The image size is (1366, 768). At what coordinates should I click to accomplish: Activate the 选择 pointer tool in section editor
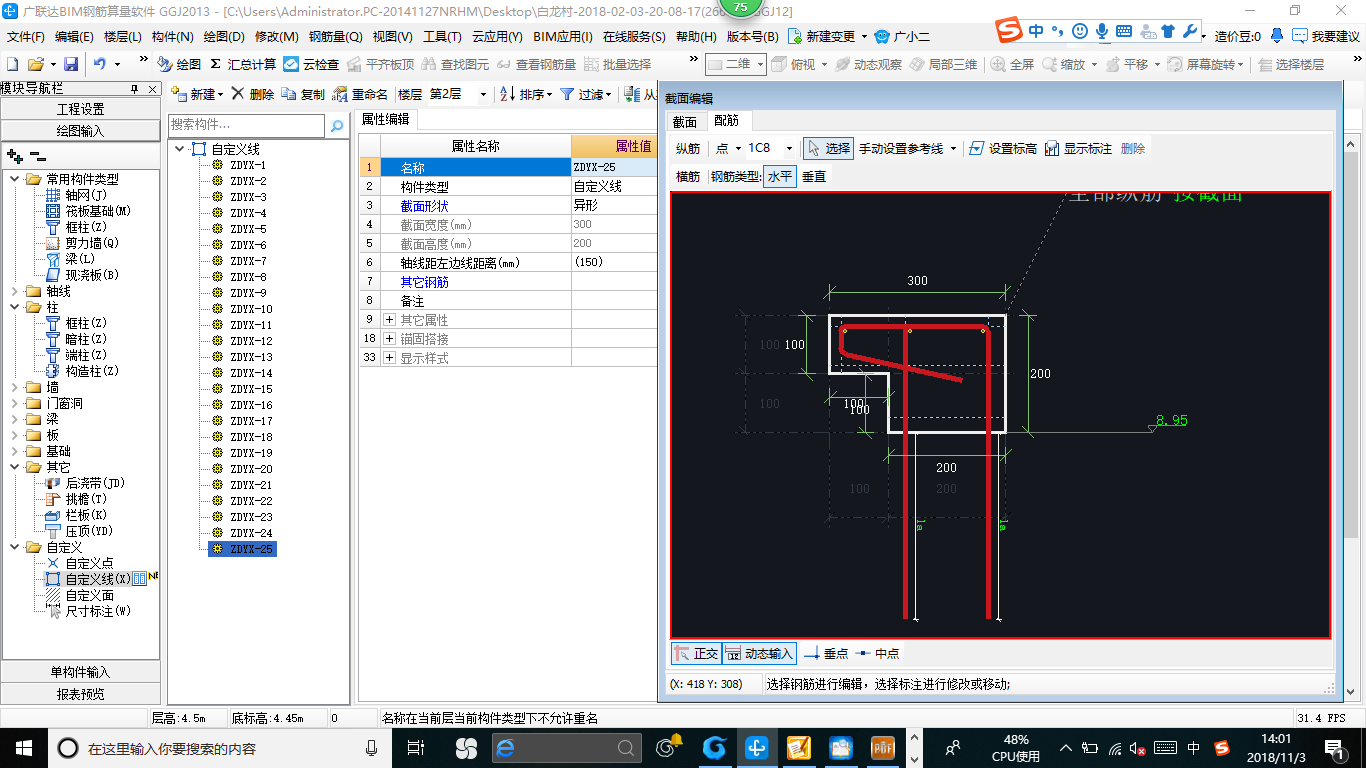click(828, 148)
